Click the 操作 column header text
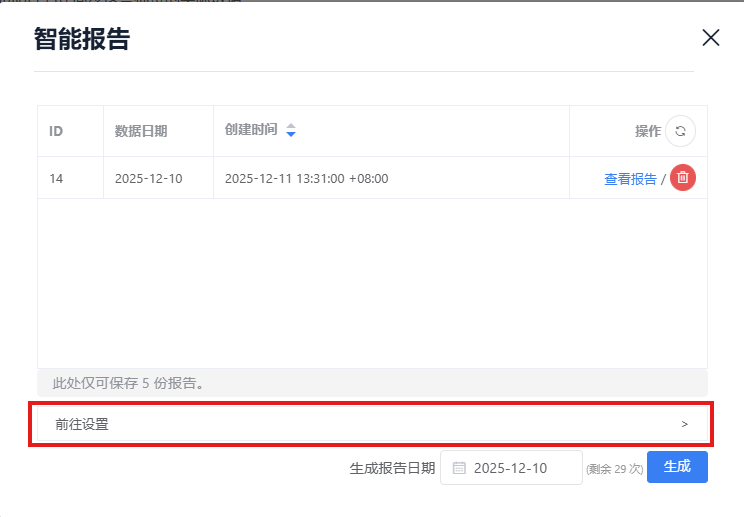The width and height of the screenshot is (744, 517). pos(647,131)
